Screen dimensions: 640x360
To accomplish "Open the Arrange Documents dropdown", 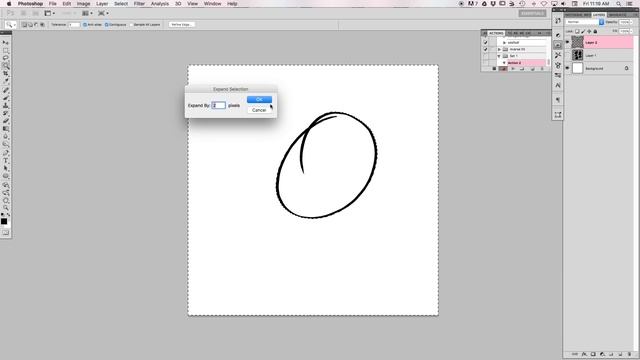I will [87, 13].
